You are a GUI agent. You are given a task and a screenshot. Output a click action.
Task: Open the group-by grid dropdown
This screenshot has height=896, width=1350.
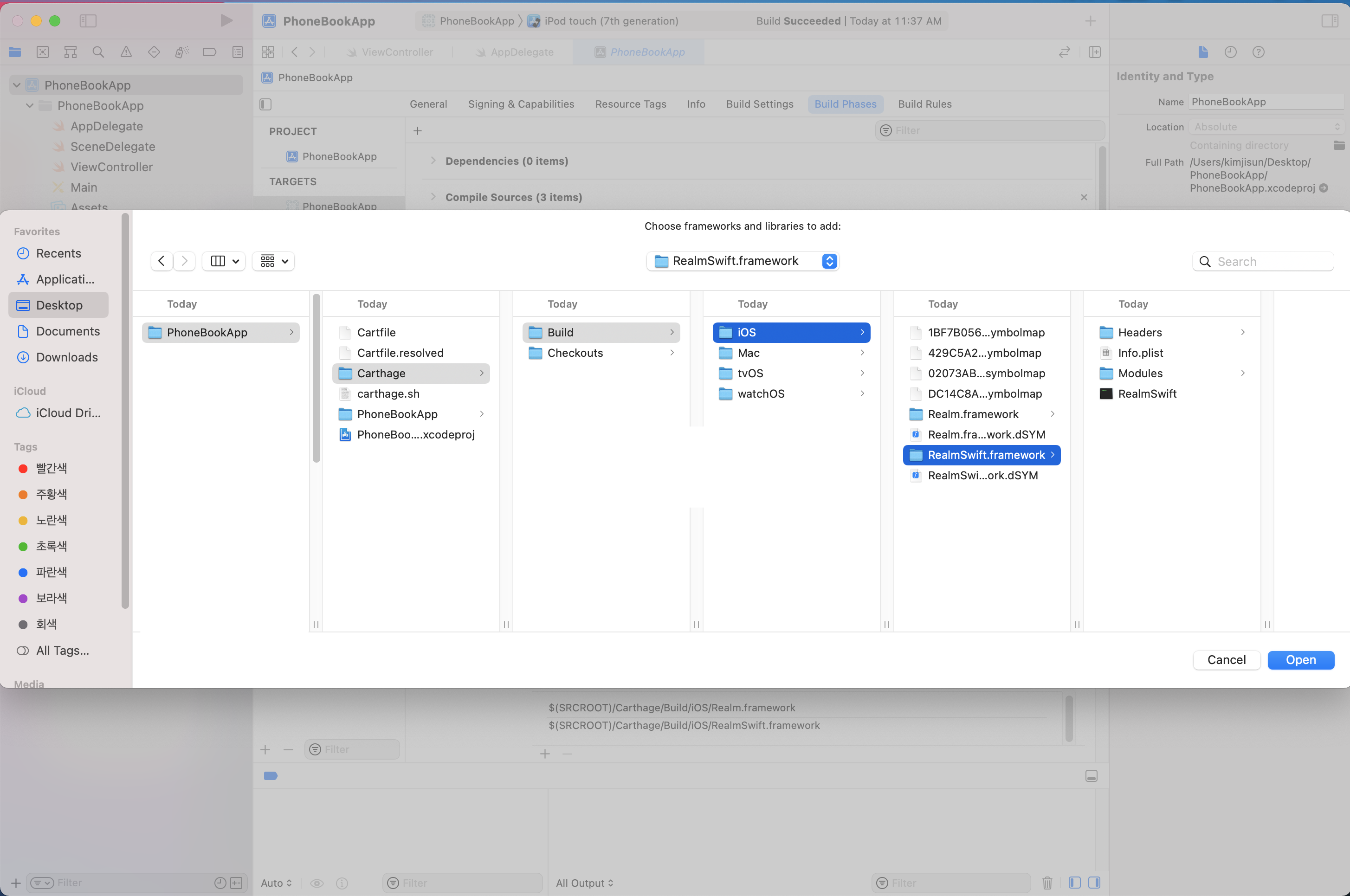coord(273,261)
